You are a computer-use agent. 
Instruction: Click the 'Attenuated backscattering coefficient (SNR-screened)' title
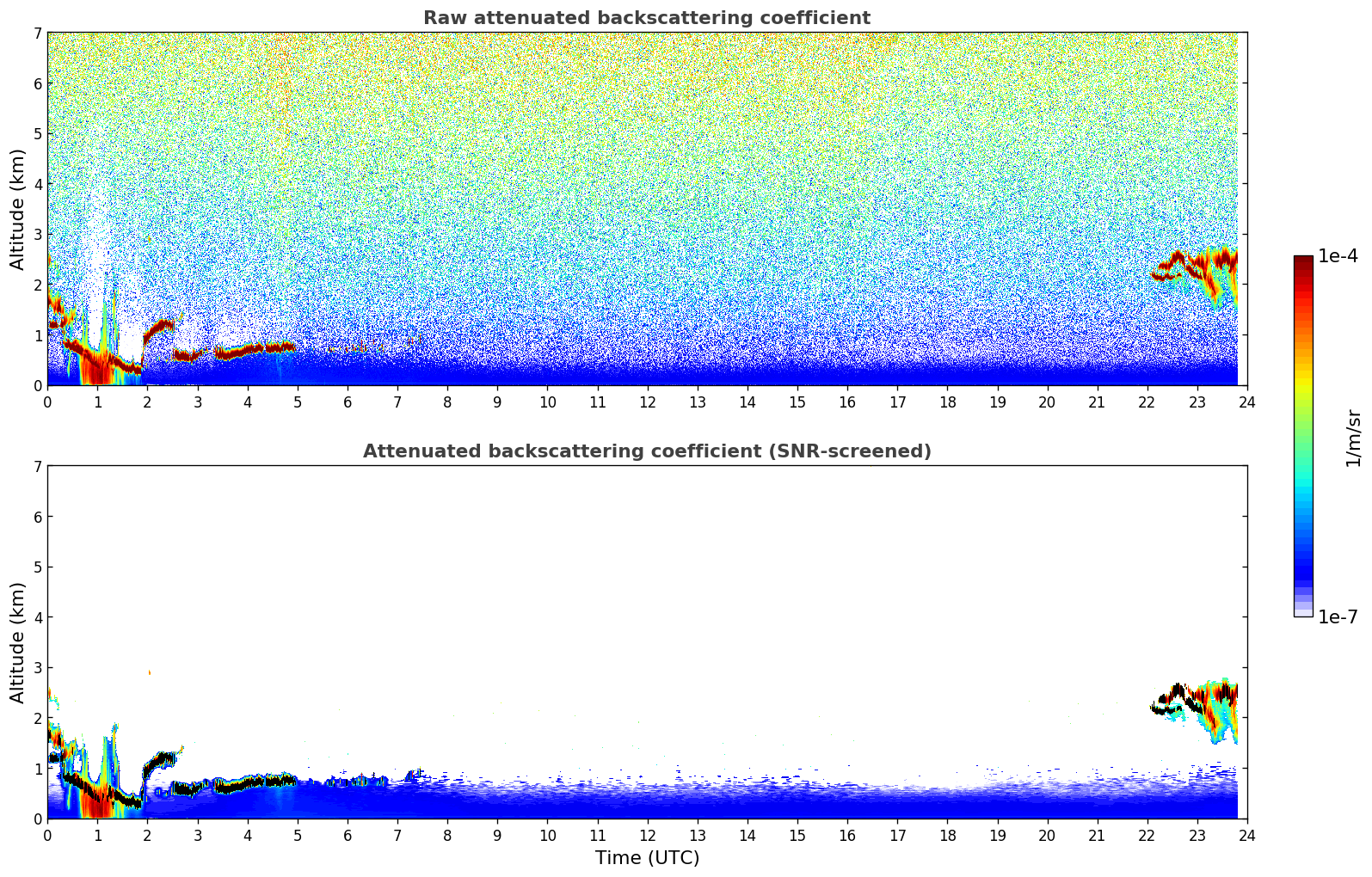pyautogui.click(x=647, y=451)
